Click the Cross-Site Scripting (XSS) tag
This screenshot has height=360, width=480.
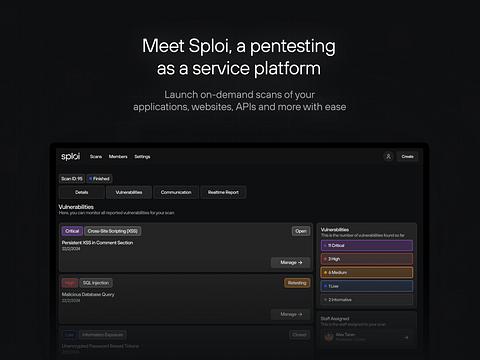(x=113, y=231)
